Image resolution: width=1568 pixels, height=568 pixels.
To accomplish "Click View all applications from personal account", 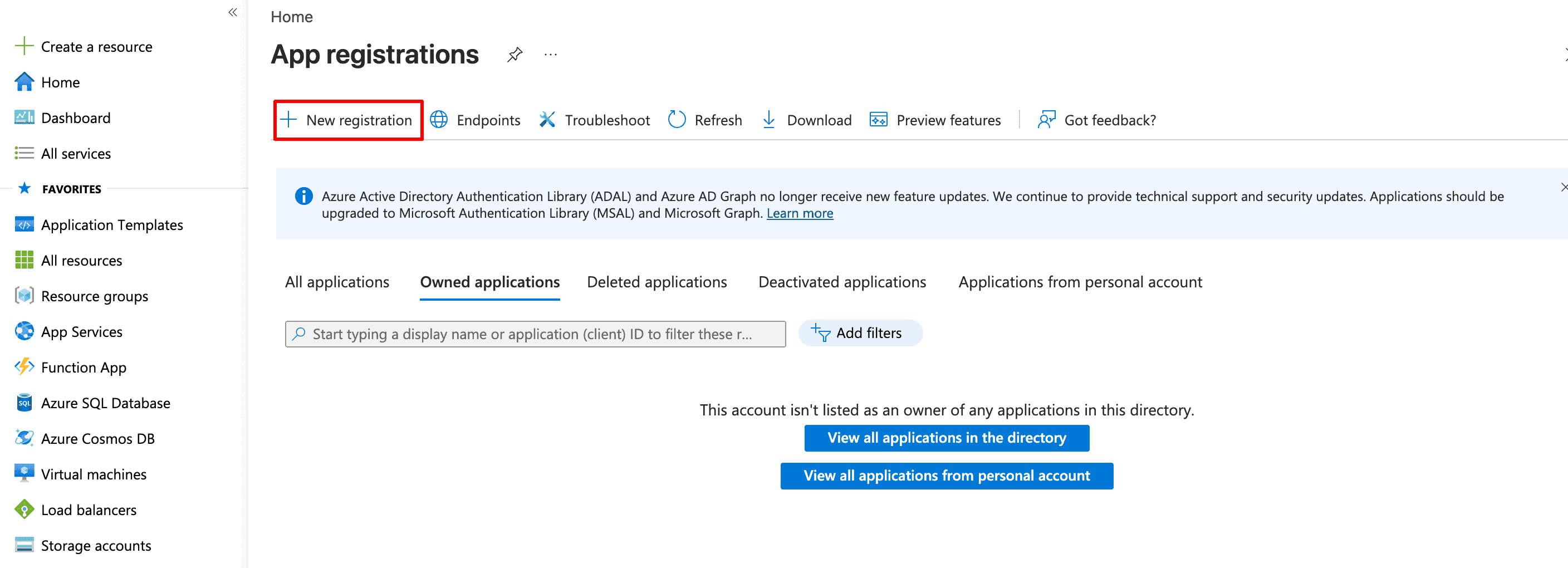I will [947, 476].
